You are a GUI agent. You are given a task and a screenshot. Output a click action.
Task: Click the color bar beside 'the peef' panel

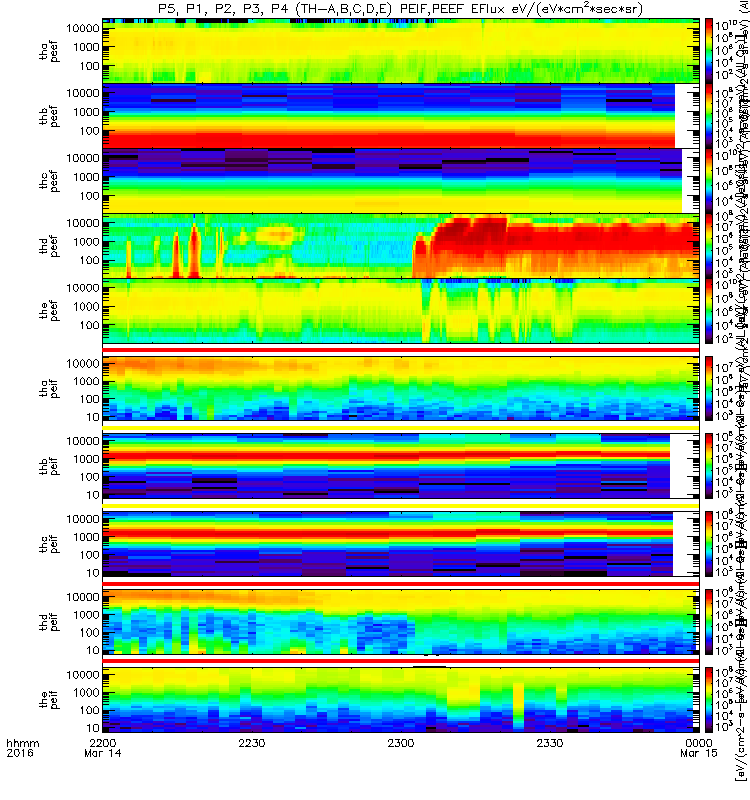point(709,311)
